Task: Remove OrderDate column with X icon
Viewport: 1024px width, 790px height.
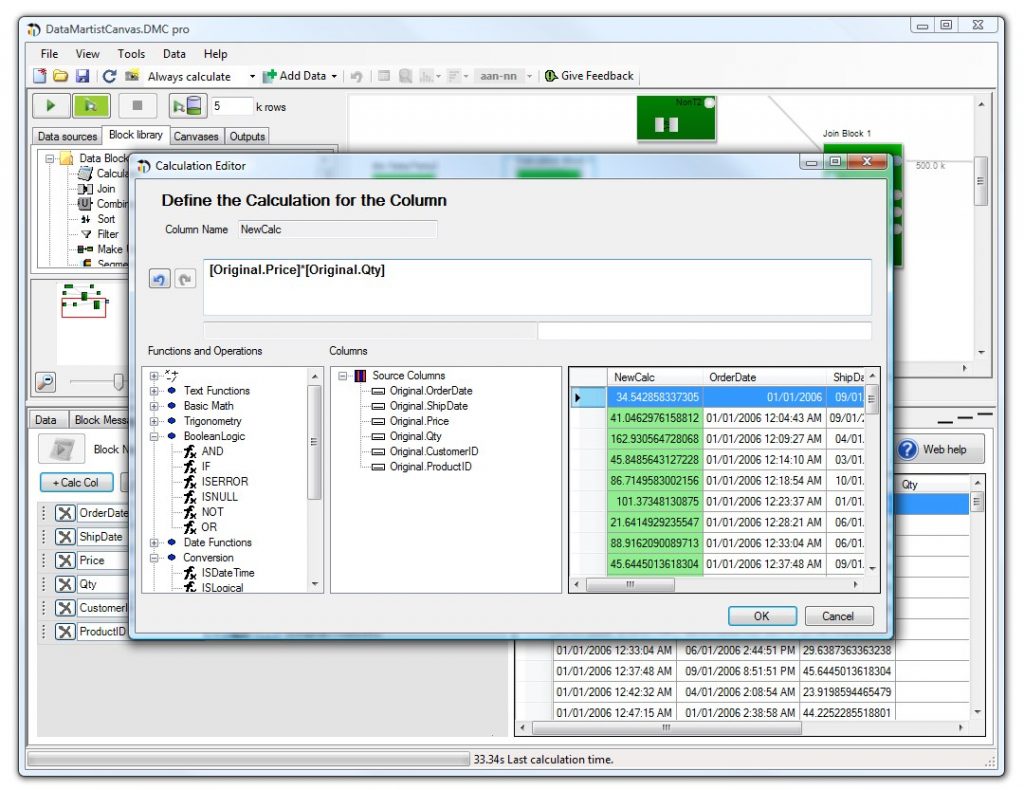Action: click(x=65, y=513)
